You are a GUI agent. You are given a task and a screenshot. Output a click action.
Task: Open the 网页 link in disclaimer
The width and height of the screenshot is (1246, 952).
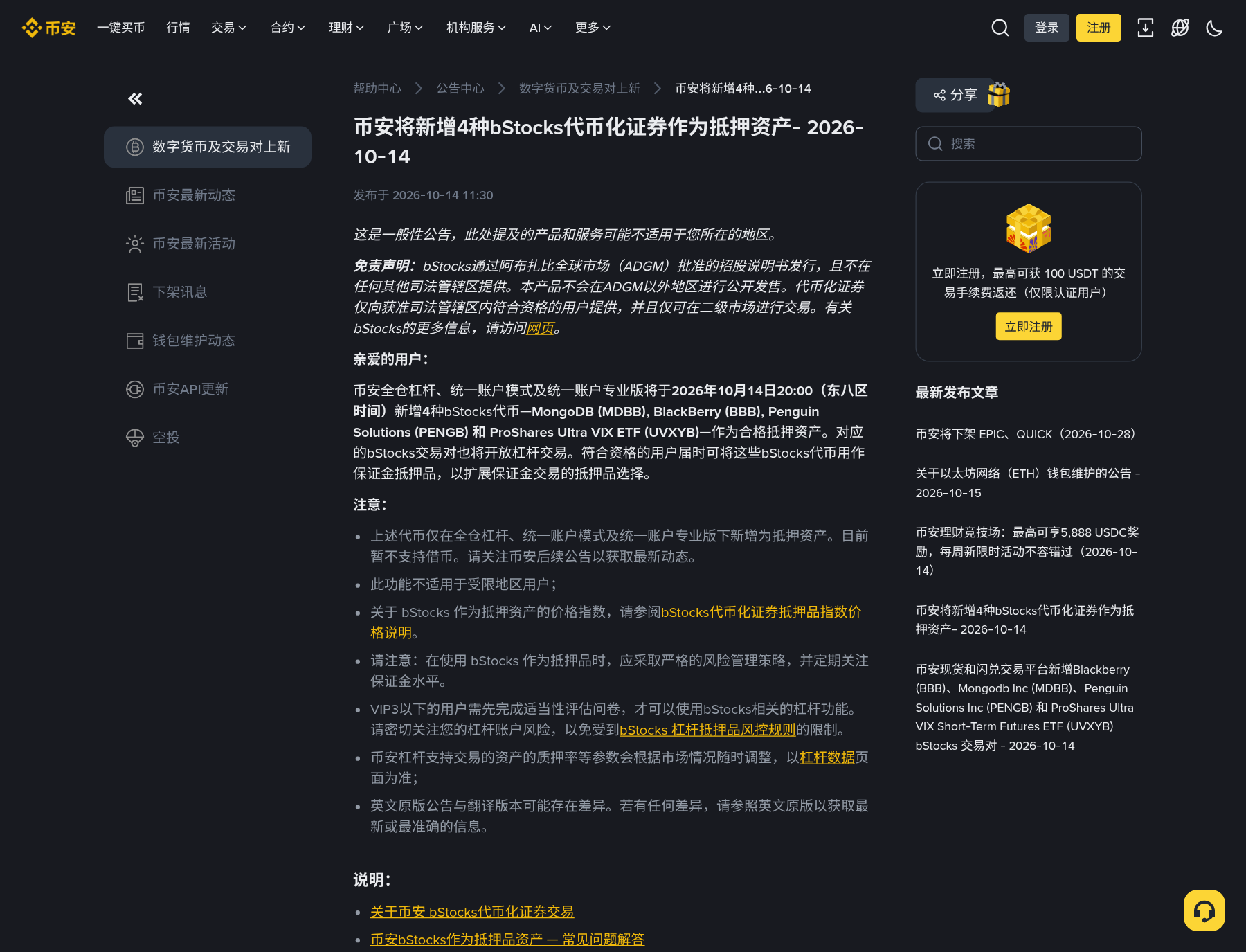tap(541, 328)
